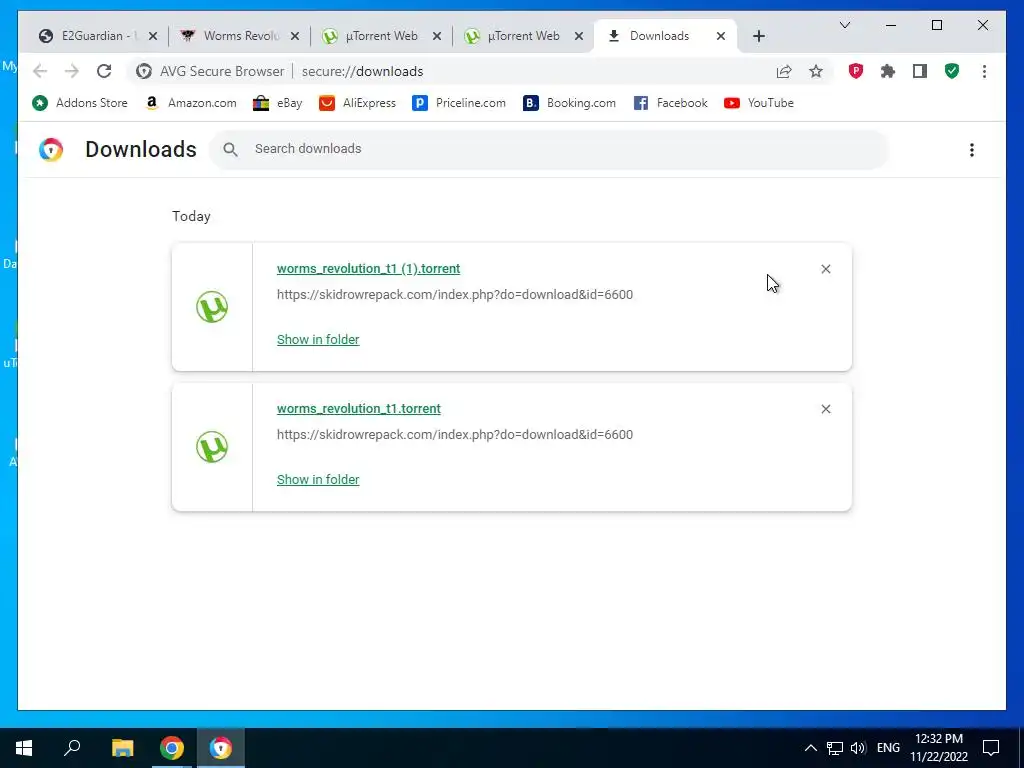Click the source URL under worms_revolution_t1 (1).torrent
Viewport: 1024px width, 768px height.
click(455, 295)
